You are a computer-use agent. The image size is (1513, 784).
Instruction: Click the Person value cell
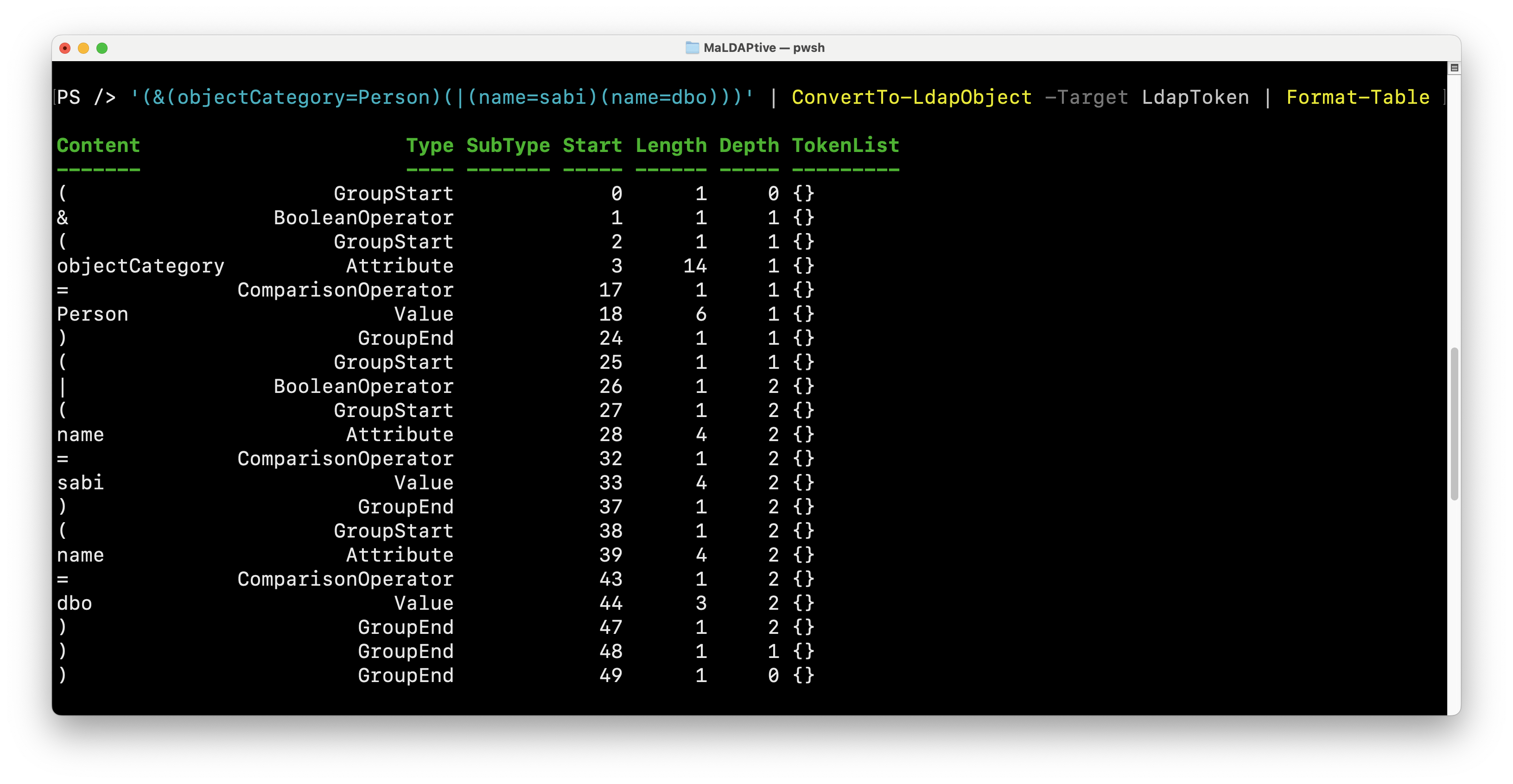[92, 314]
